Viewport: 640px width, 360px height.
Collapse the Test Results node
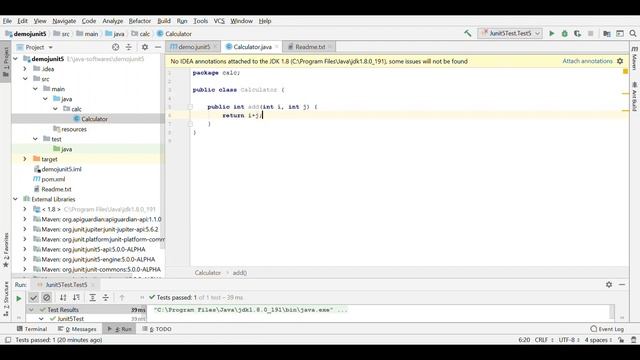(x=31, y=310)
